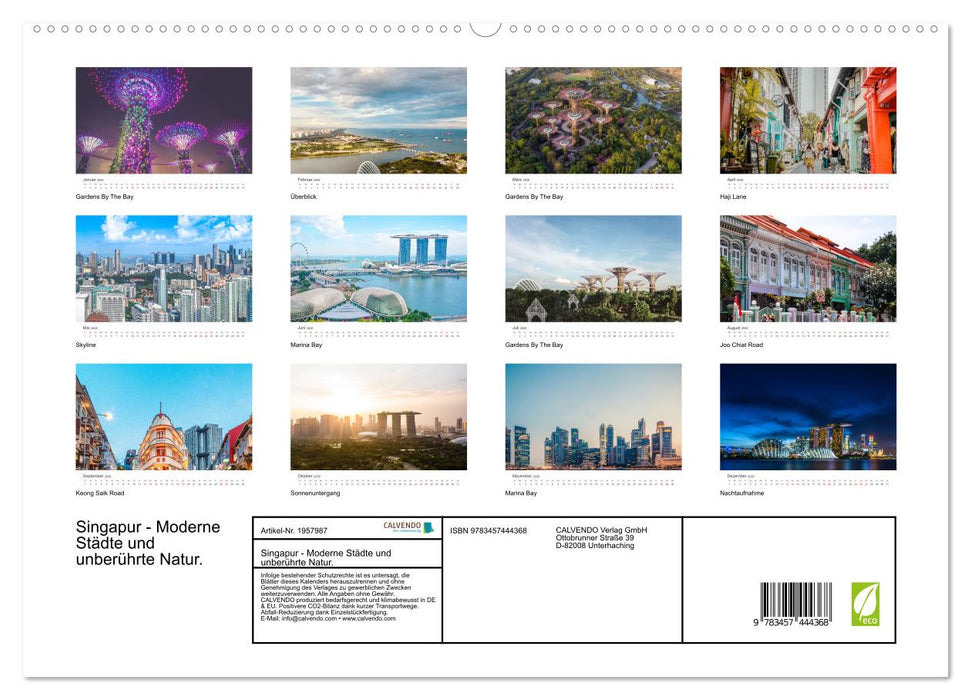The height and width of the screenshot is (700, 971).
Task: Click the www.calvendo.com web address
Action: click(367, 618)
